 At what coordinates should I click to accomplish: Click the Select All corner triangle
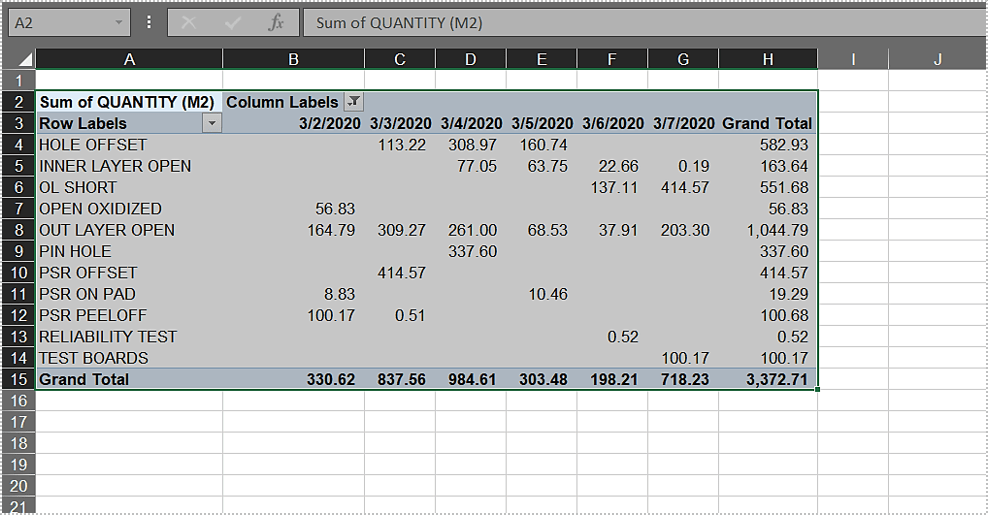click(x=24, y=60)
